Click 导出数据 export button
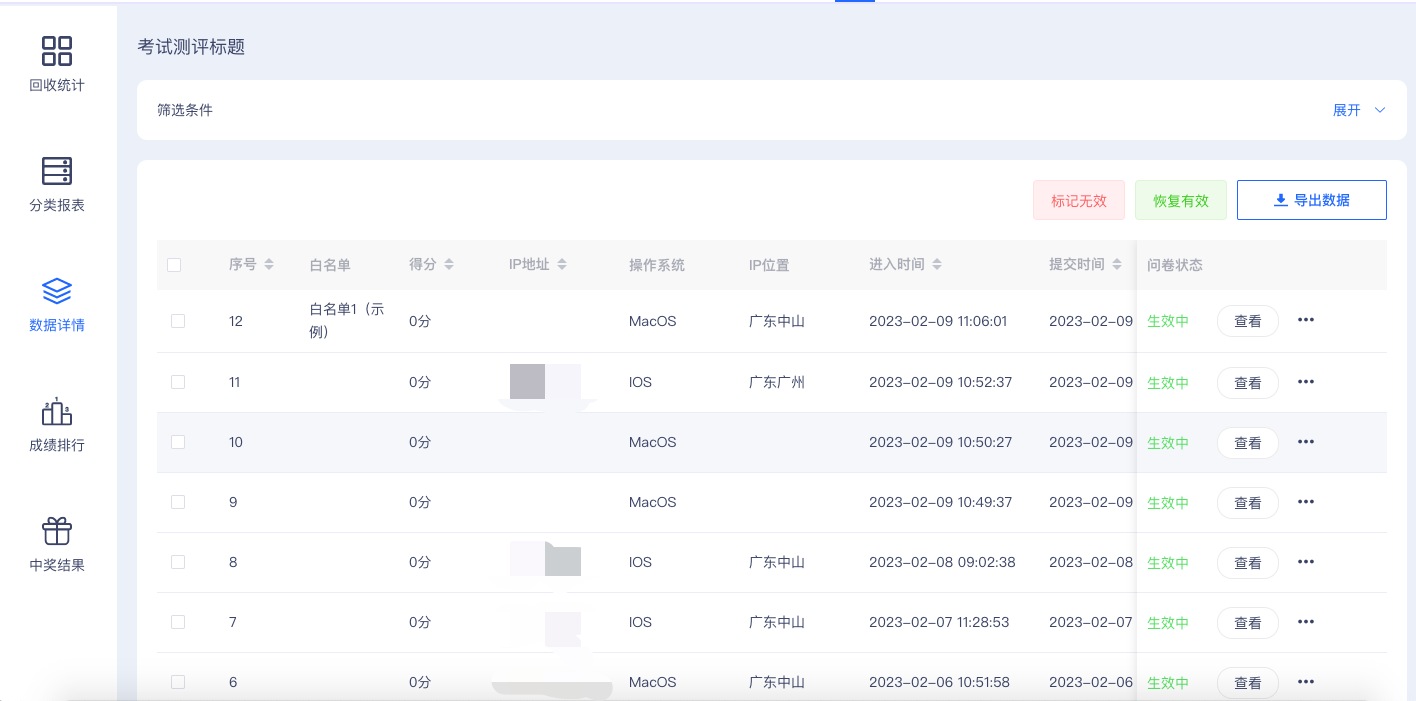 [x=1312, y=200]
